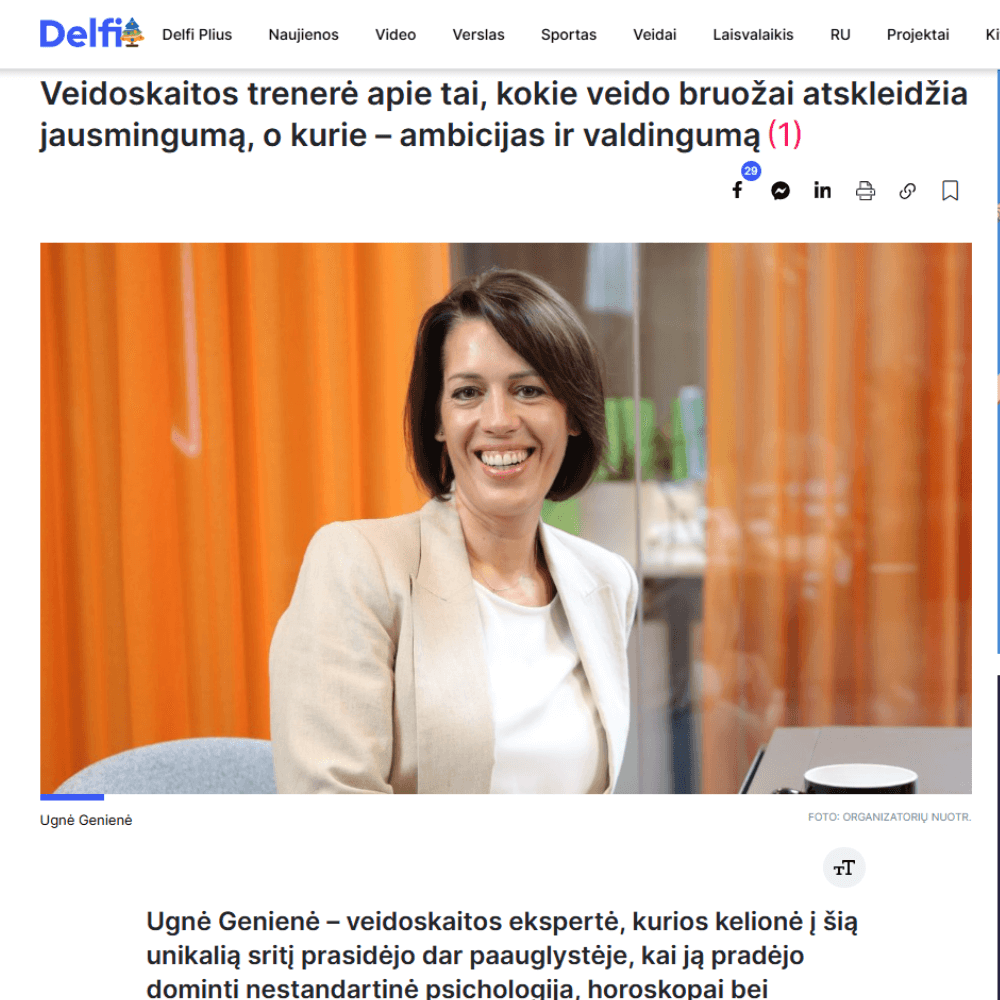Print the article using printer icon
Viewport: 1000px width, 1000px height.
click(865, 191)
